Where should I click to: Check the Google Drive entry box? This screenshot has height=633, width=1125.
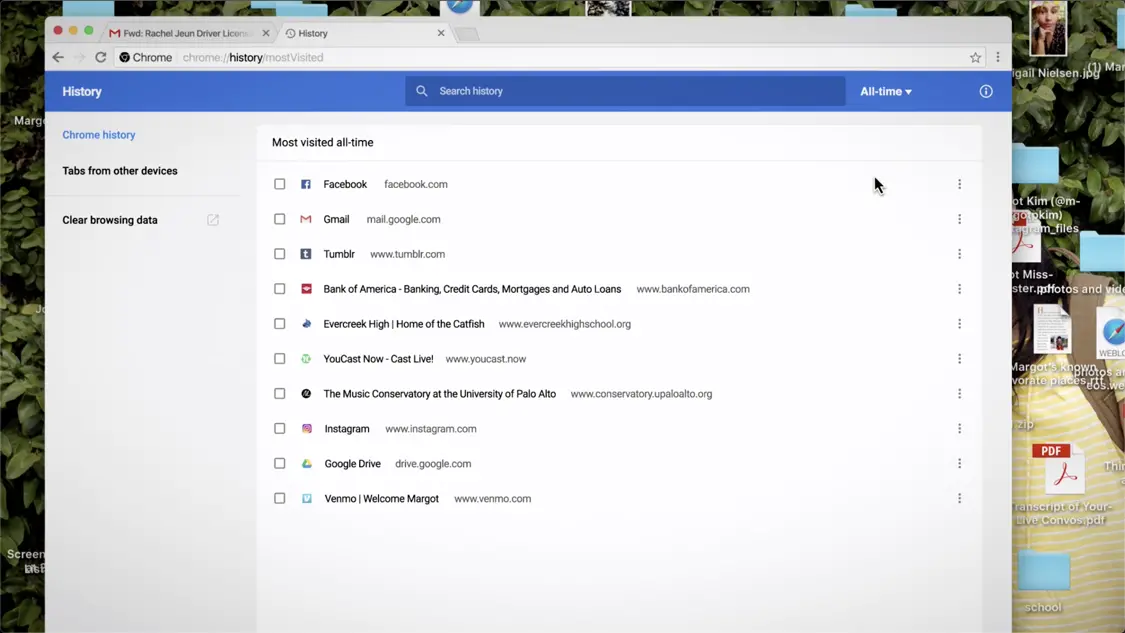[x=280, y=464]
